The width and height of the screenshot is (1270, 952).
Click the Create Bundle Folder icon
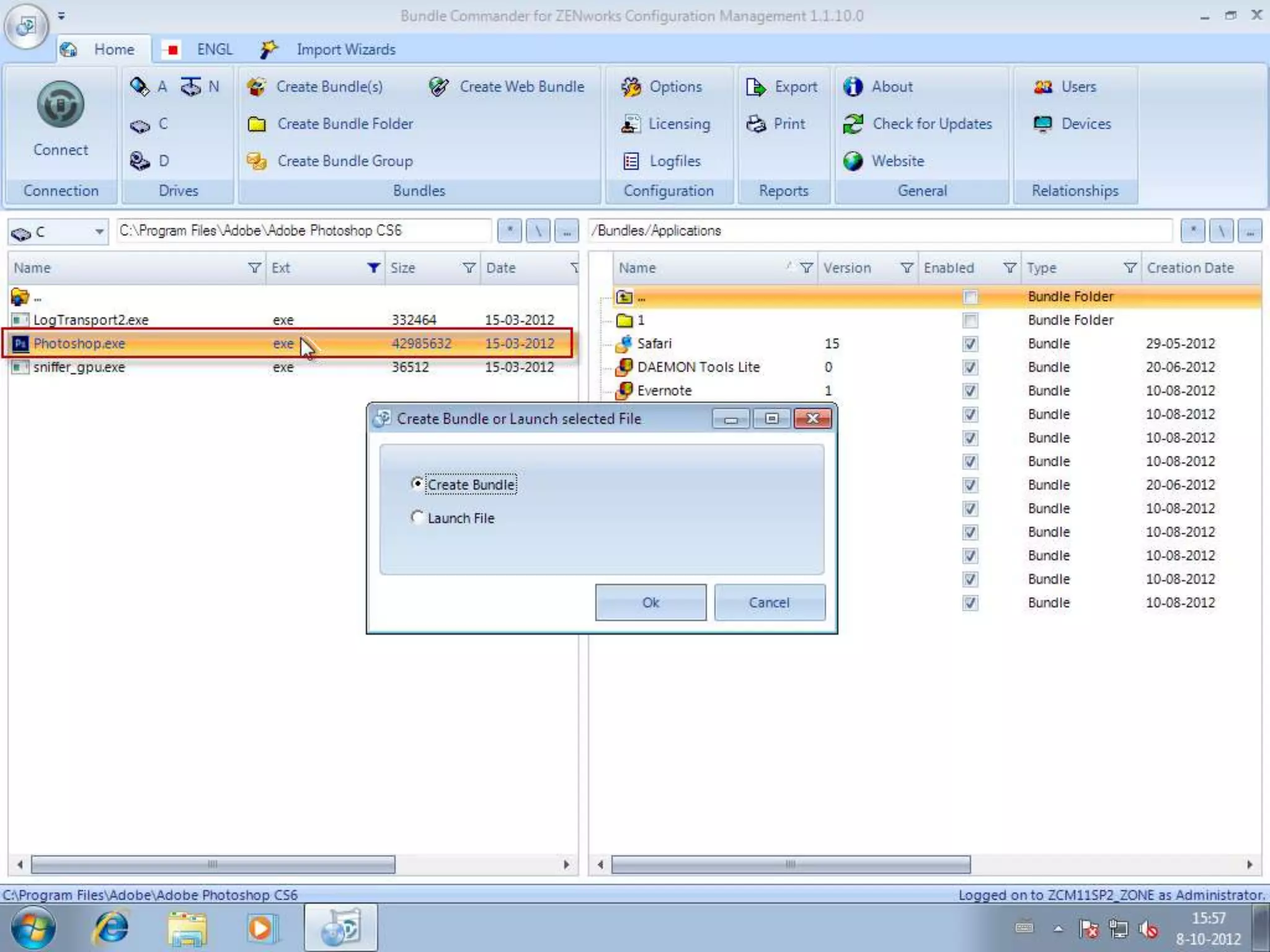click(257, 124)
